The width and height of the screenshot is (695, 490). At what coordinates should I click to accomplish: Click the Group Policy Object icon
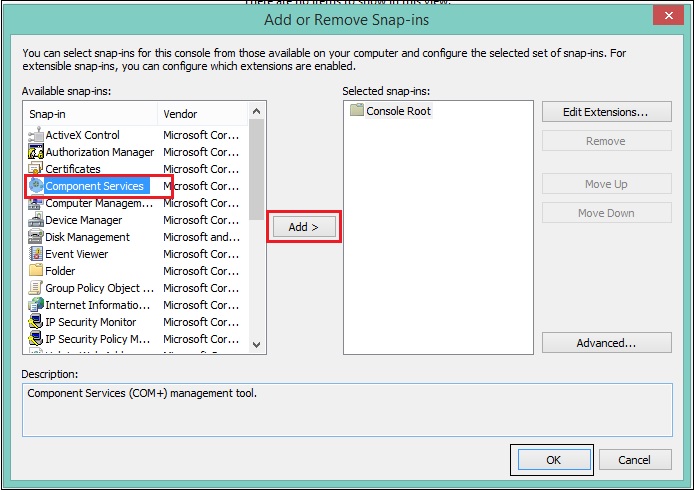[x=35, y=288]
